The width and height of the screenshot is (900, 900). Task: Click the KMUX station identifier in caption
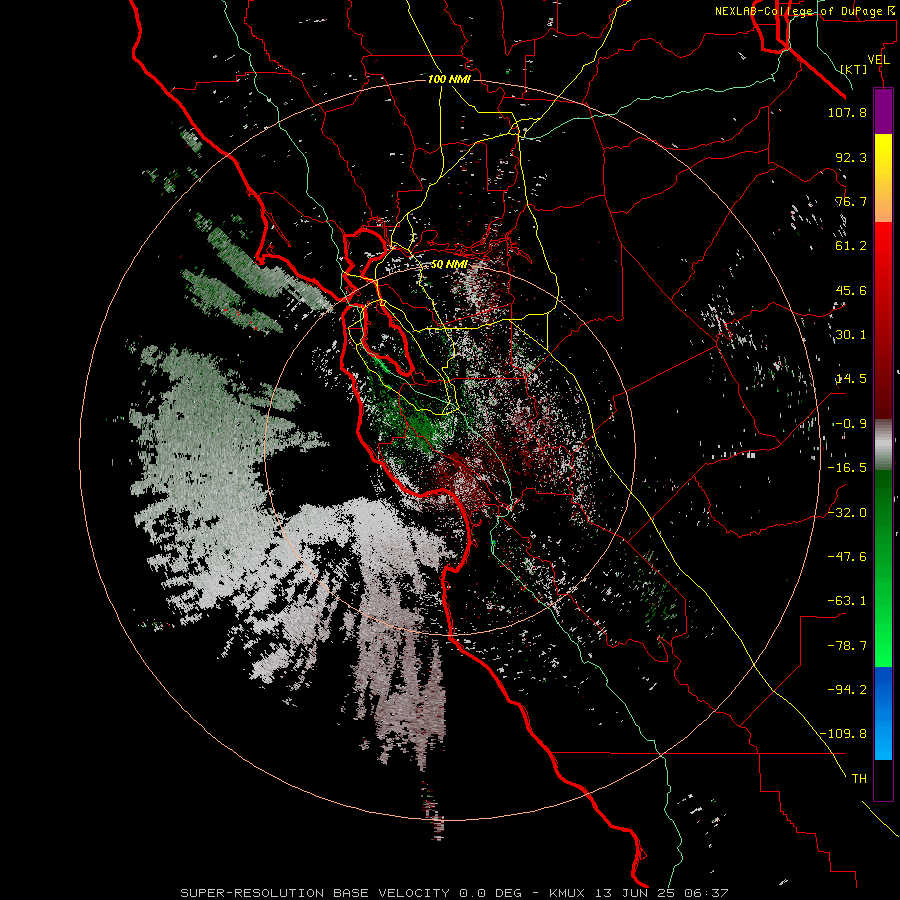point(569,893)
